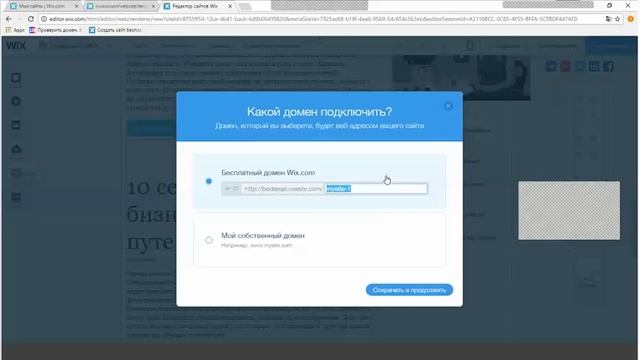This screenshot has width=640, height=360.
Task: Open the Apps bookmarks shortcut
Action: (x=15, y=30)
